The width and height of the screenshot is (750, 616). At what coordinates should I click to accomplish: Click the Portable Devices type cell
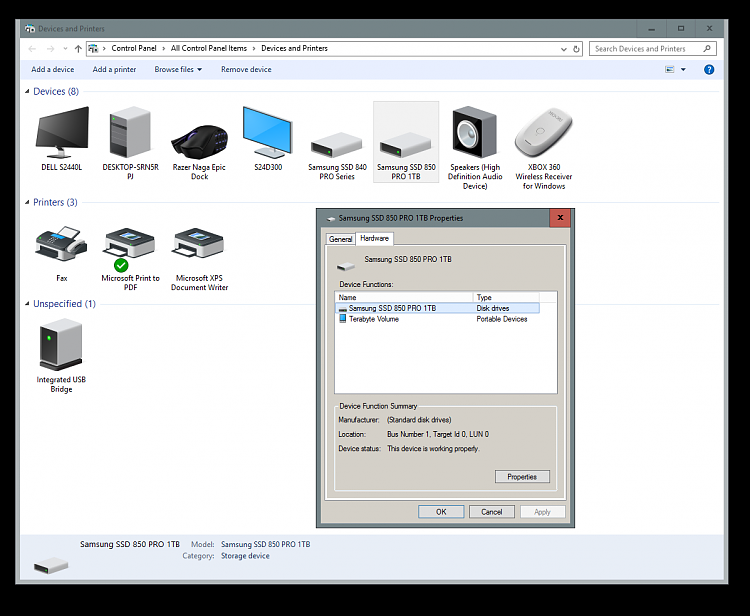tap(502, 319)
